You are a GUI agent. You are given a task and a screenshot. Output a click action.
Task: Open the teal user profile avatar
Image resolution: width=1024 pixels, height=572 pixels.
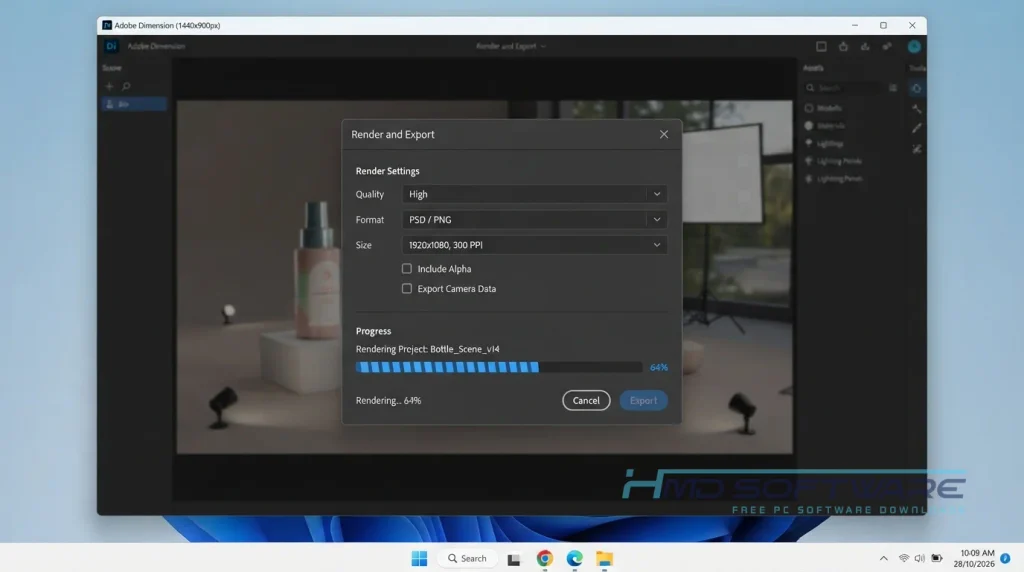[914, 46]
